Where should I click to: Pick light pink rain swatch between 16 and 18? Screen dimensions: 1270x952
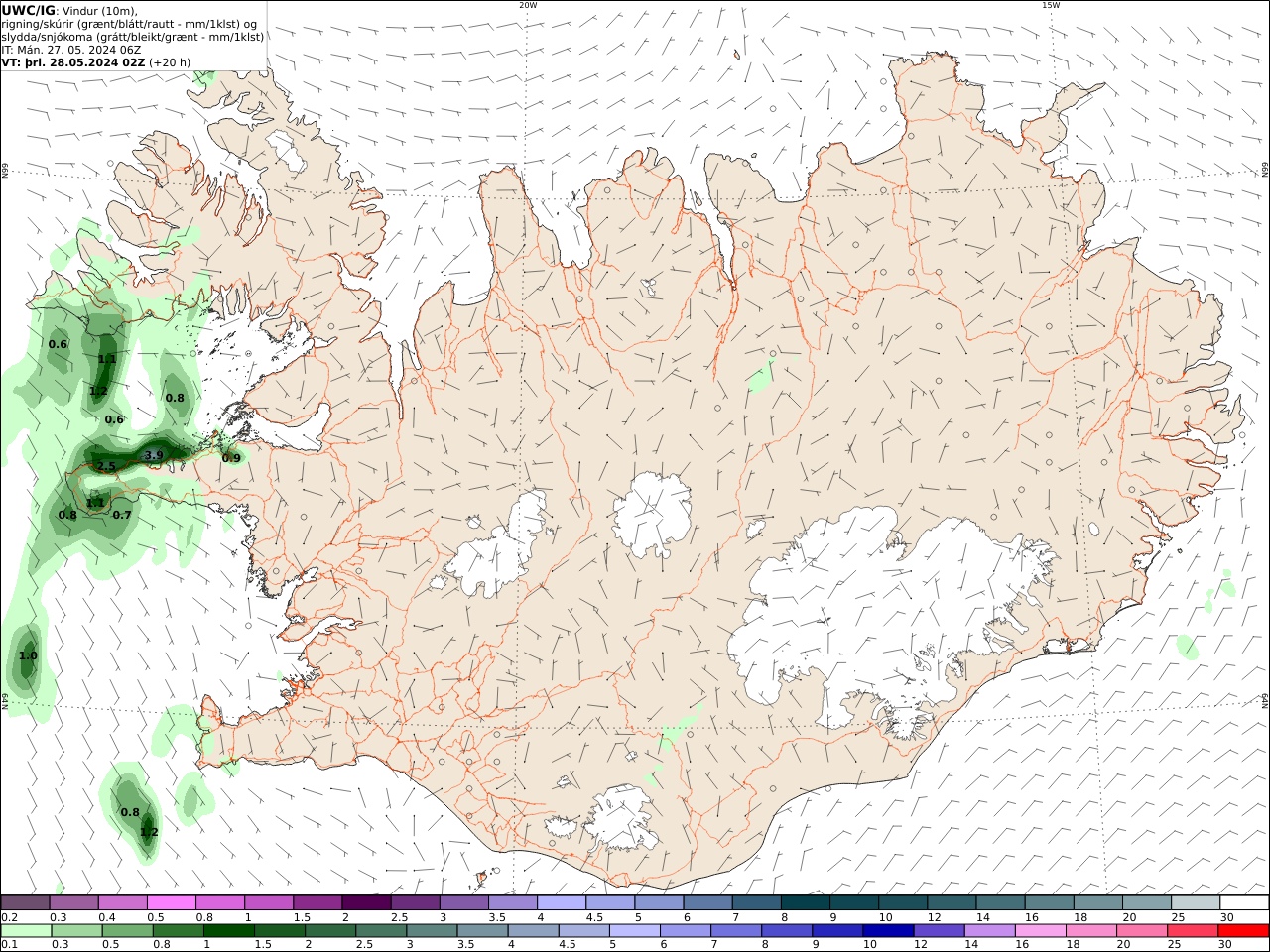pos(1039,930)
